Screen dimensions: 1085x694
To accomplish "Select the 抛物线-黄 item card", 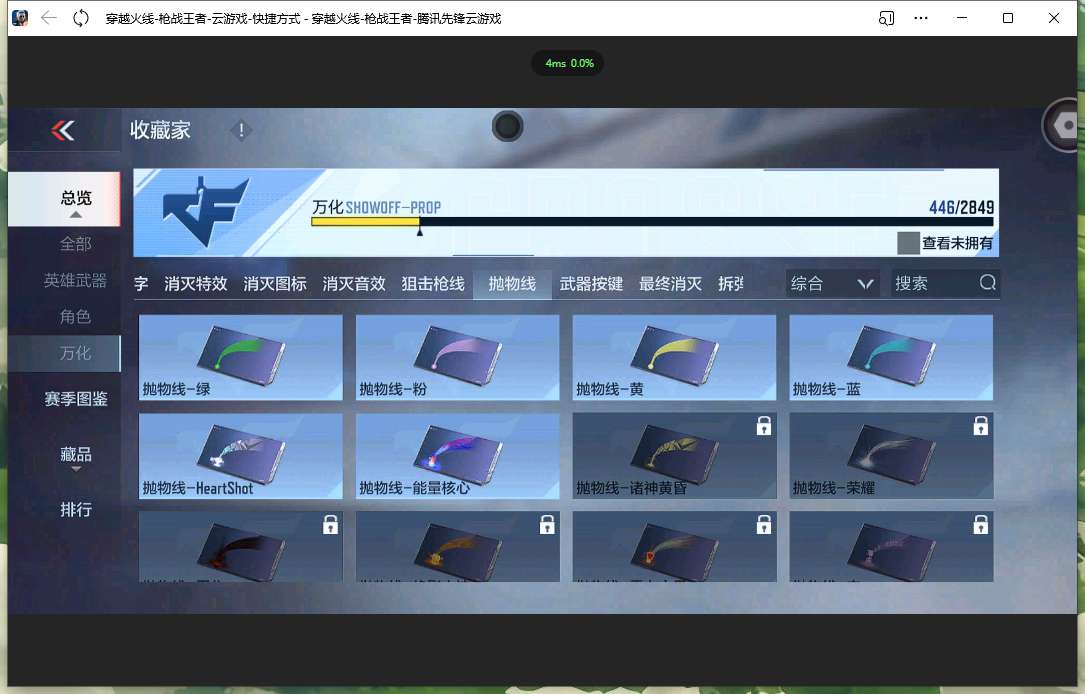I will coord(675,358).
